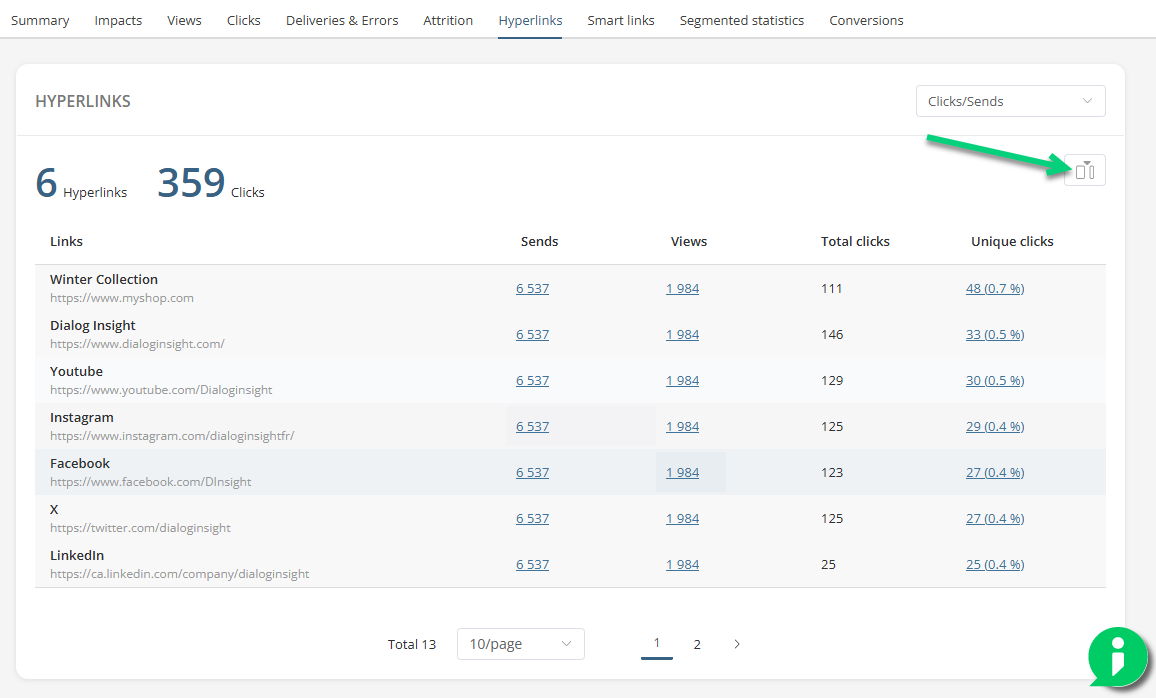Click the Total clicks column header
The width and height of the screenshot is (1156, 698).
pyautogui.click(x=855, y=242)
